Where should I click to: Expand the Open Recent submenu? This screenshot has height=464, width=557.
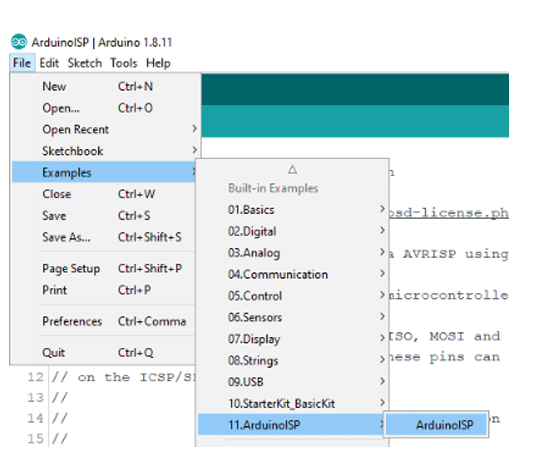[104, 129]
